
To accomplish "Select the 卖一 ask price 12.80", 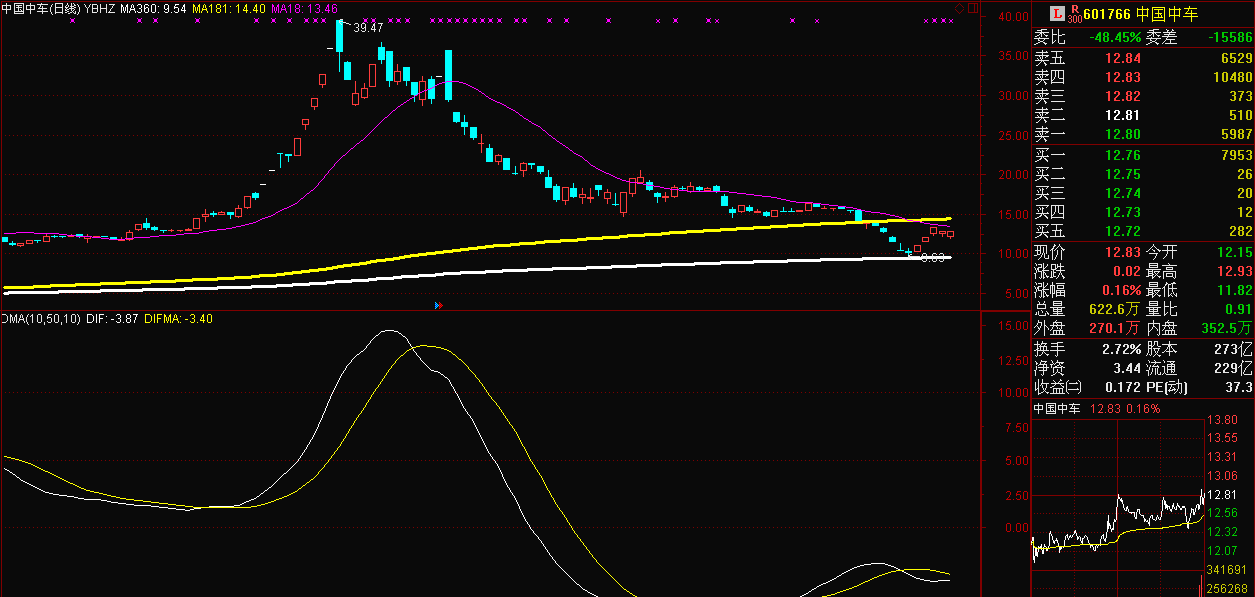I will click(x=1124, y=134).
